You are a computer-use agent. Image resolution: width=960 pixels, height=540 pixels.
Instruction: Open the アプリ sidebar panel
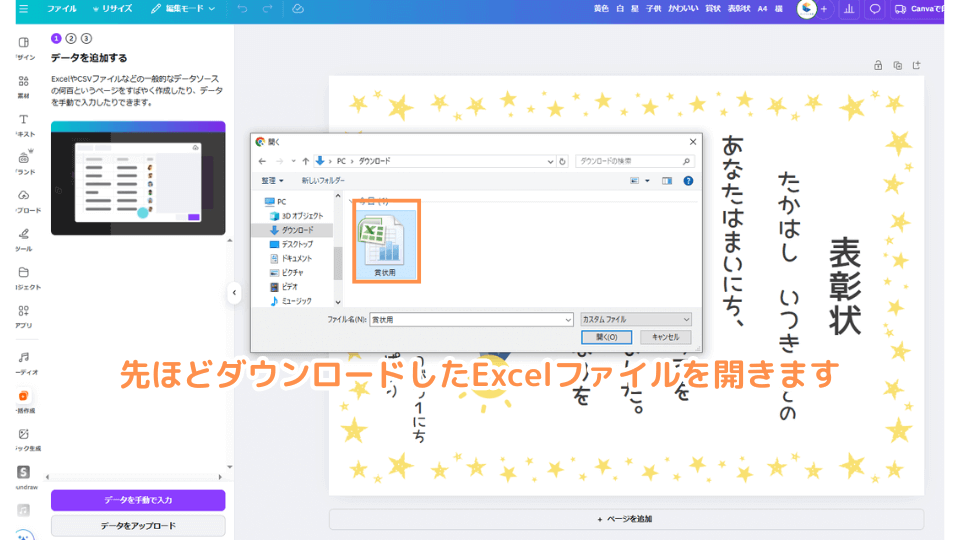(x=23, y=317)
